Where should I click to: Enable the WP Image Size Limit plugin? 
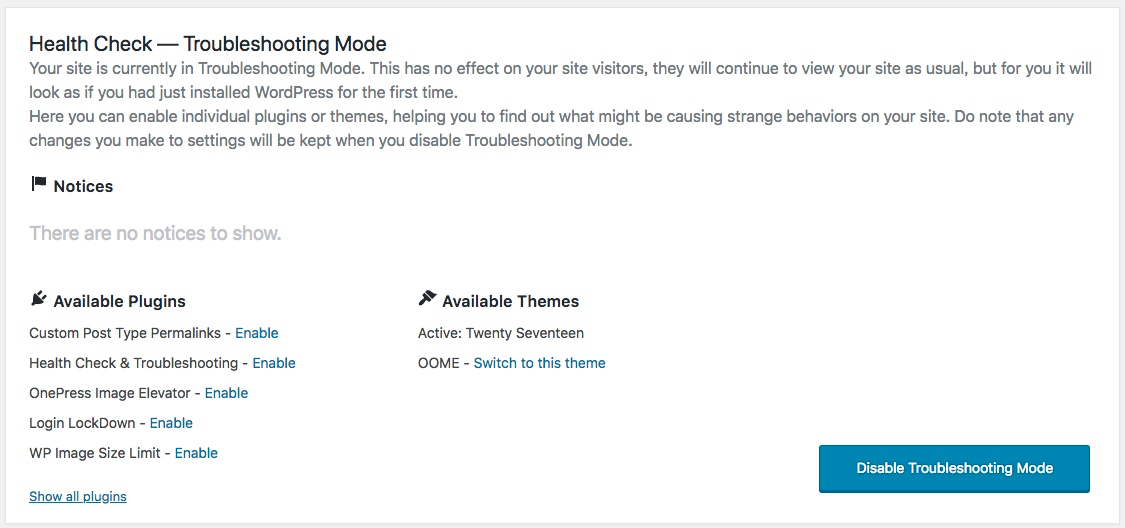click(196, 453)
